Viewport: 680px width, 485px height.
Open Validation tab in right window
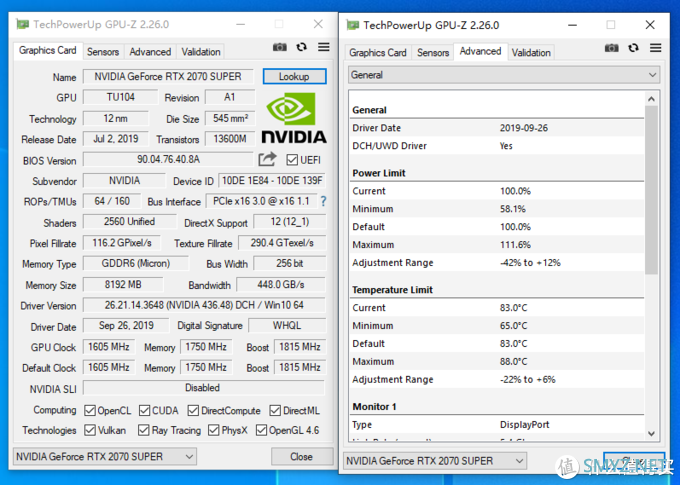pyautogui.click(x=531, y=53)
